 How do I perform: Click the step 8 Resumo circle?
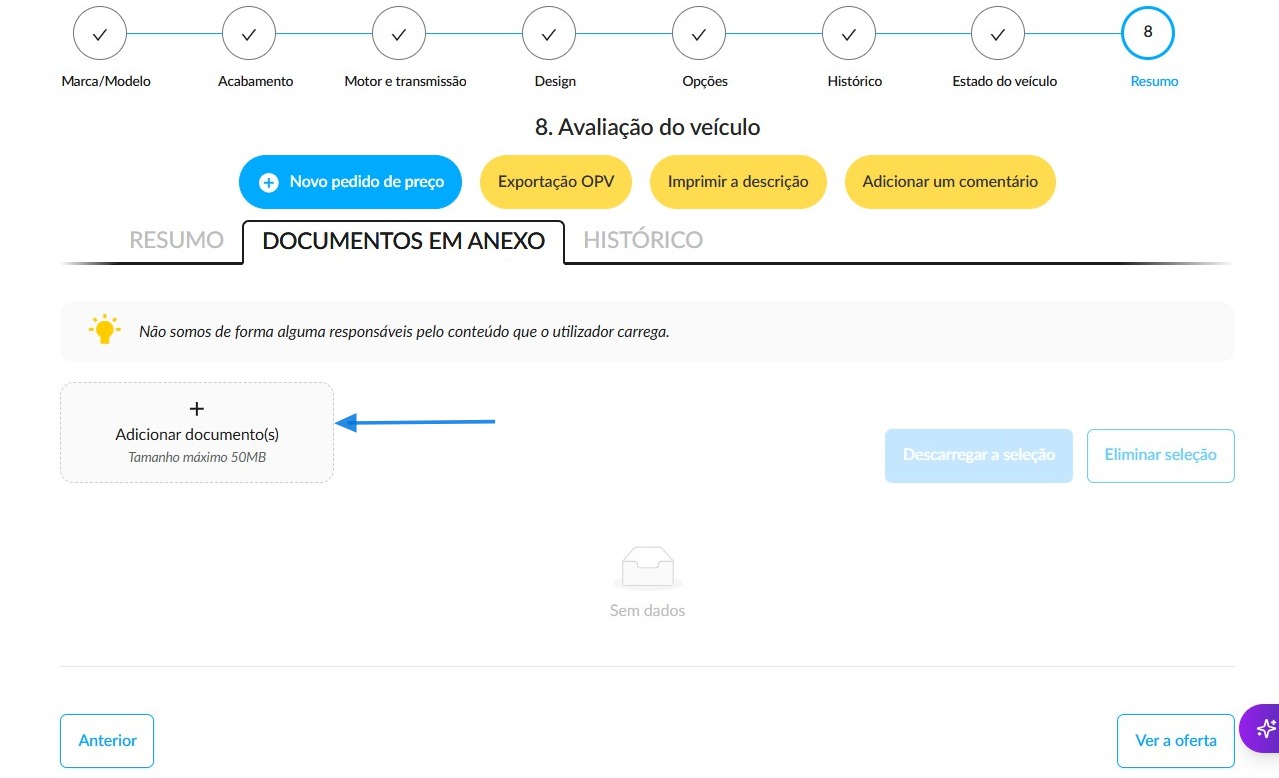click(1148, 33)
